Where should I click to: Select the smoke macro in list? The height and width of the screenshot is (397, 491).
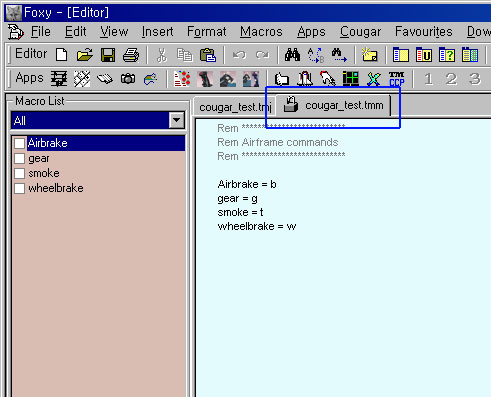point(44,173)
